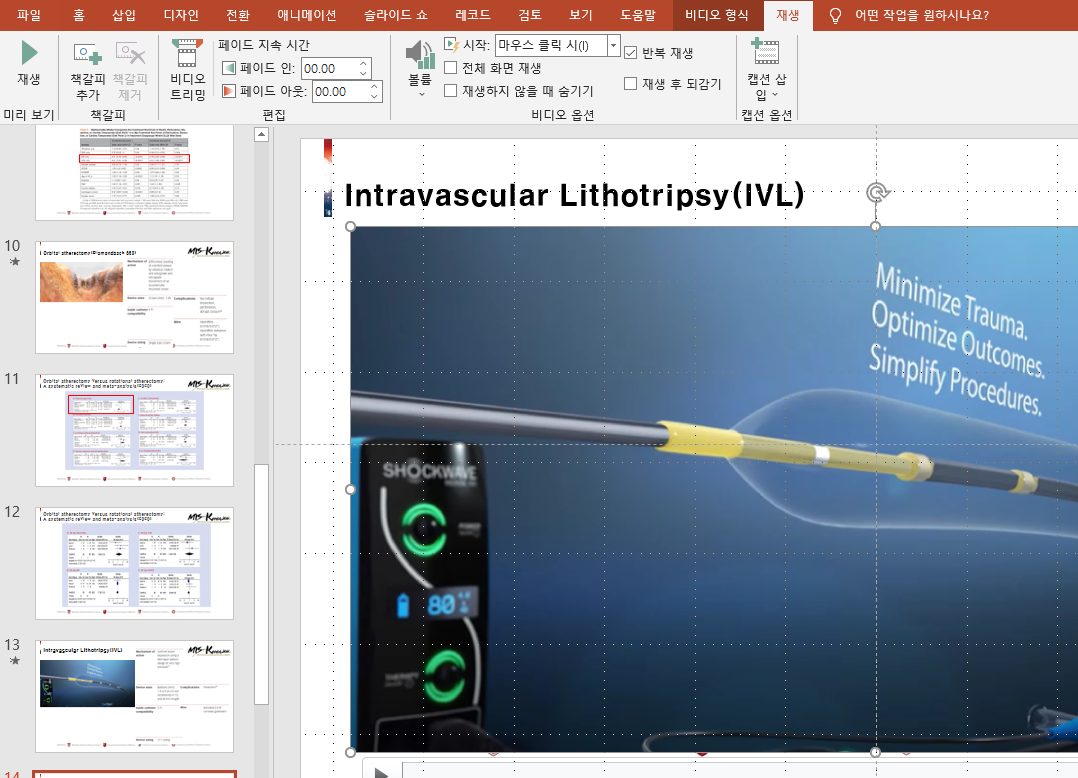Open the Animations (애니메이션) tab
Screen dimensions: 1078x778
coord(307,15)
